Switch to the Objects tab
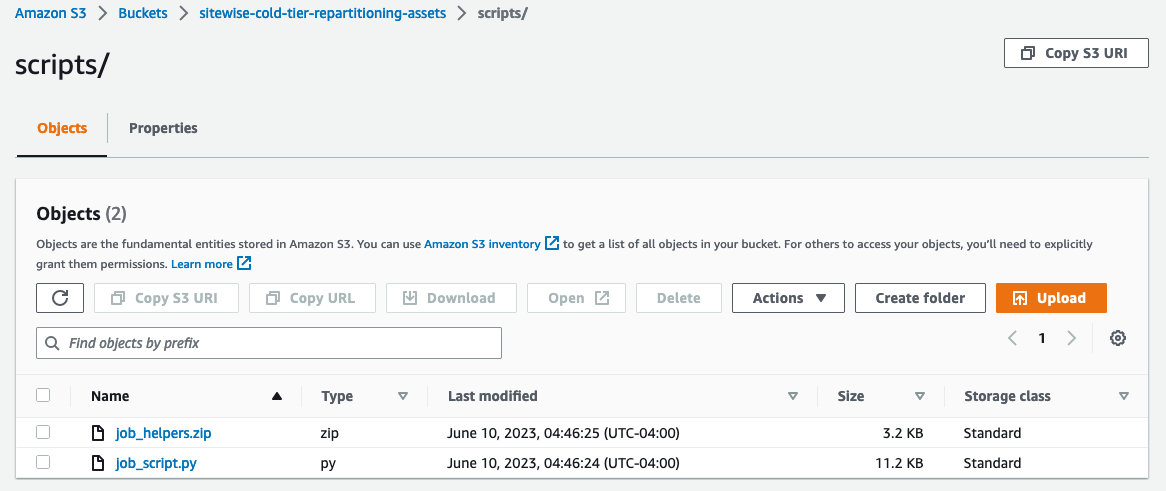The height and width of the screenshot is (491, 1166). (62, 128)
